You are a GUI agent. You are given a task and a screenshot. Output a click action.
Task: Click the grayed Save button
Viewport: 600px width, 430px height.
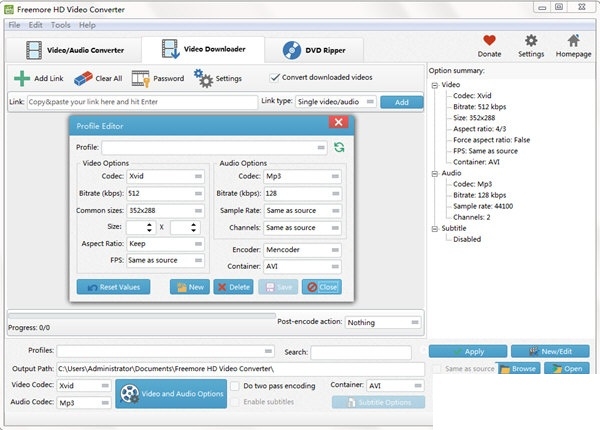tap(278, 287)
